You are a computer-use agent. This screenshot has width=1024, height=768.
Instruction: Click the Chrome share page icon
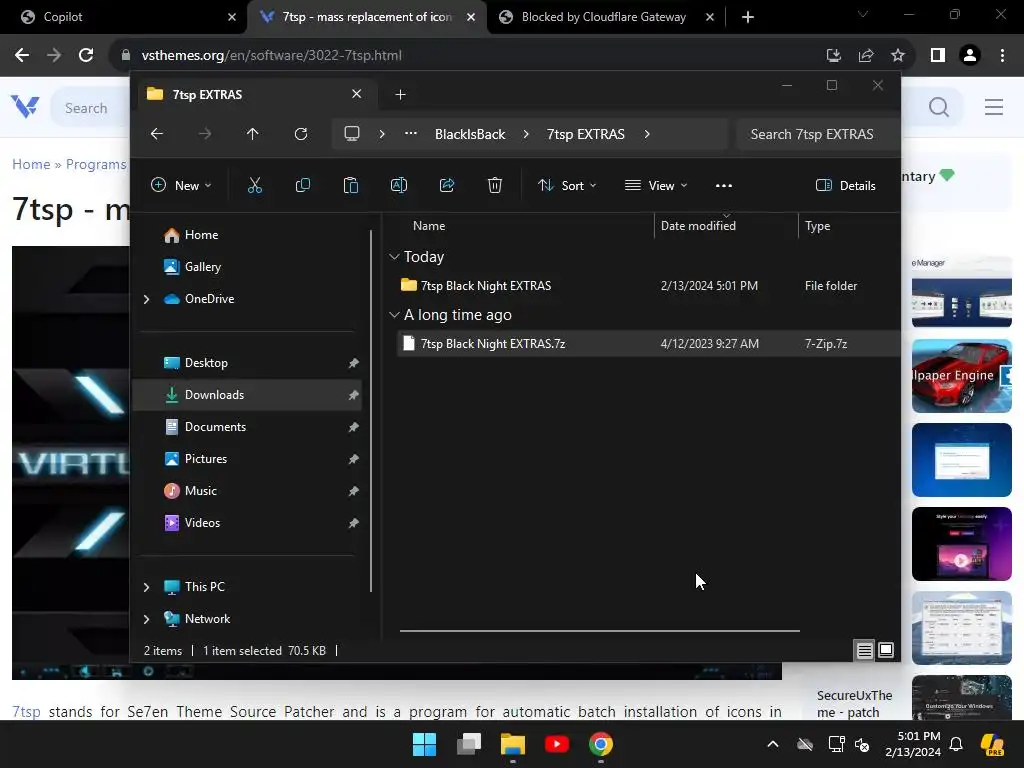coord(866,56)
